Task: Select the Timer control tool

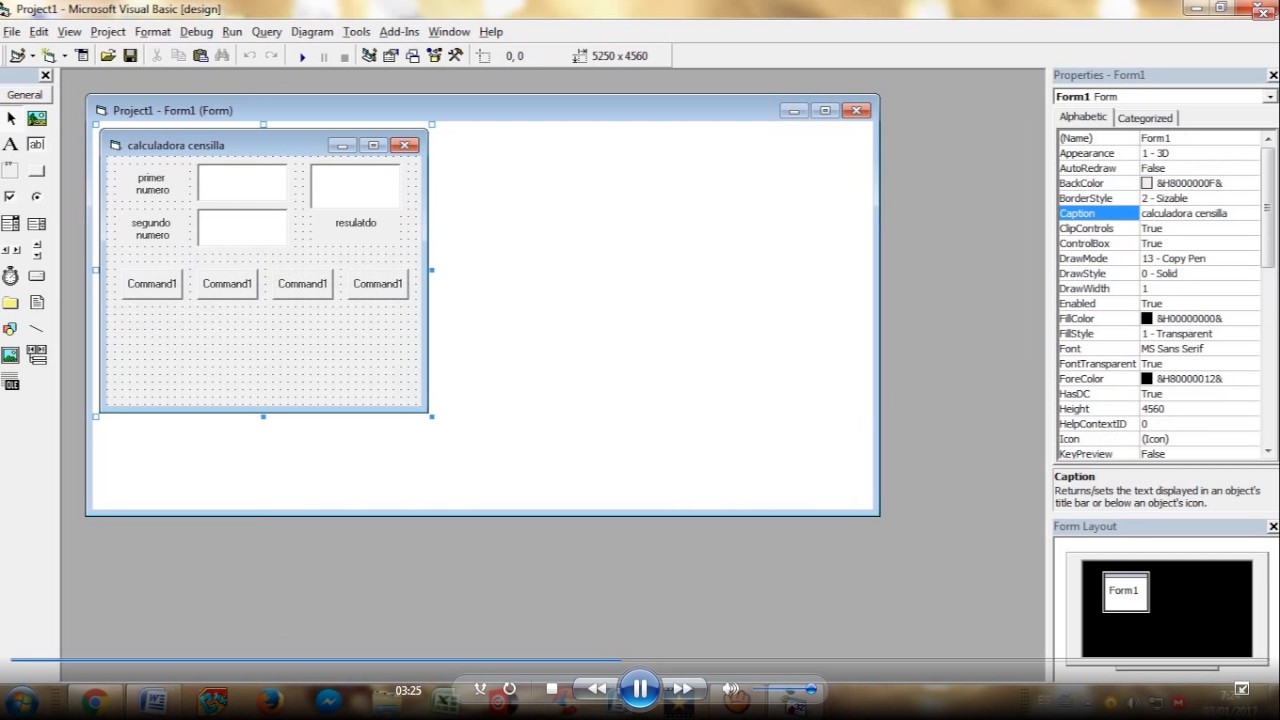Action: 11,276
